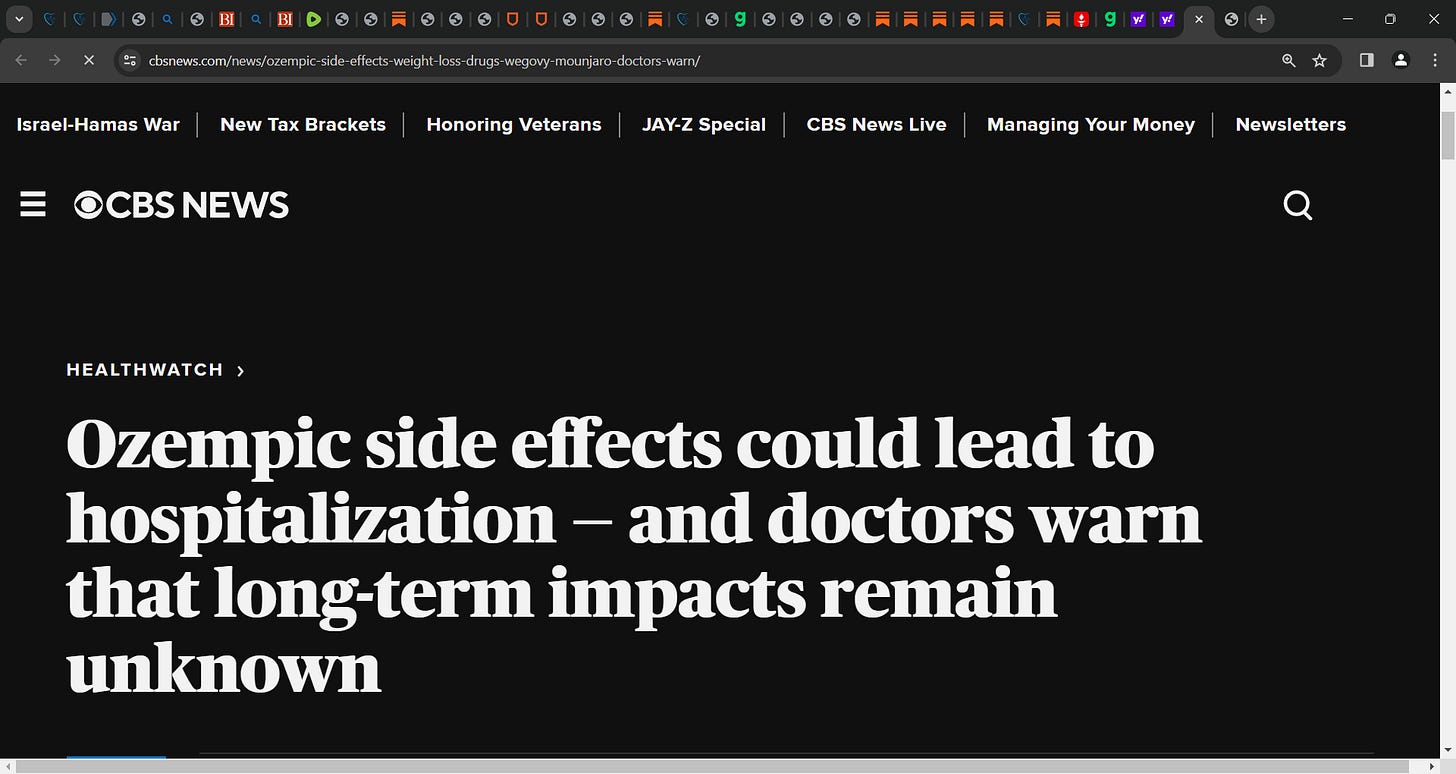The image size is (1456, 774).
Task: Open the page zoom indicator in address bar
Action: tap(1288, 60)
